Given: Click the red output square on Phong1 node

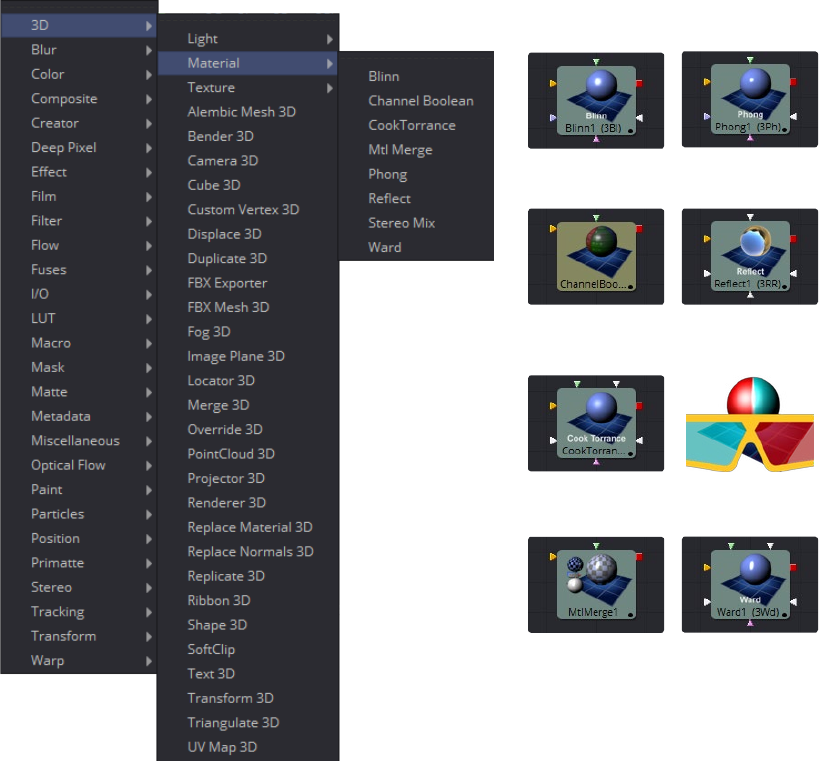Looking at the screenshot, I should pyautogui.click(x=793, y=82).
